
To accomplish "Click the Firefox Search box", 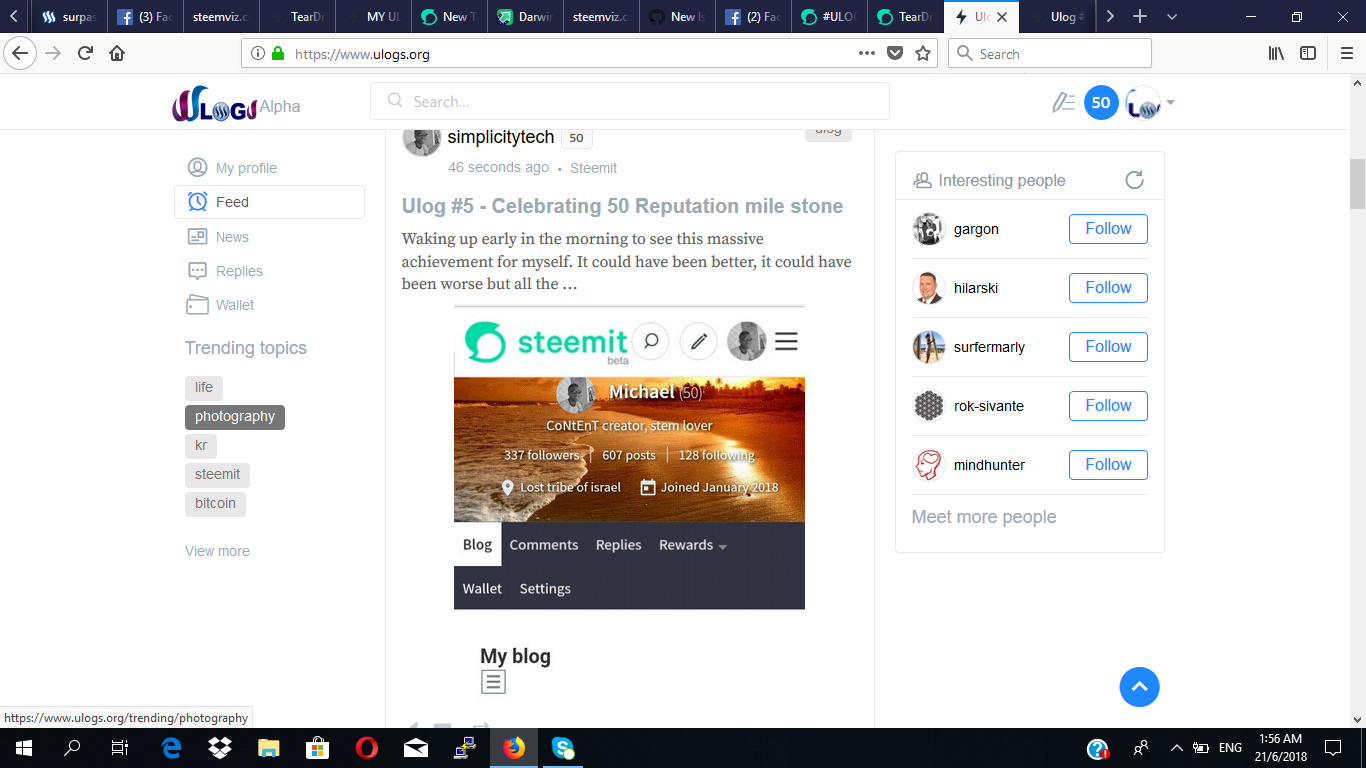I will coord(1049,53).
